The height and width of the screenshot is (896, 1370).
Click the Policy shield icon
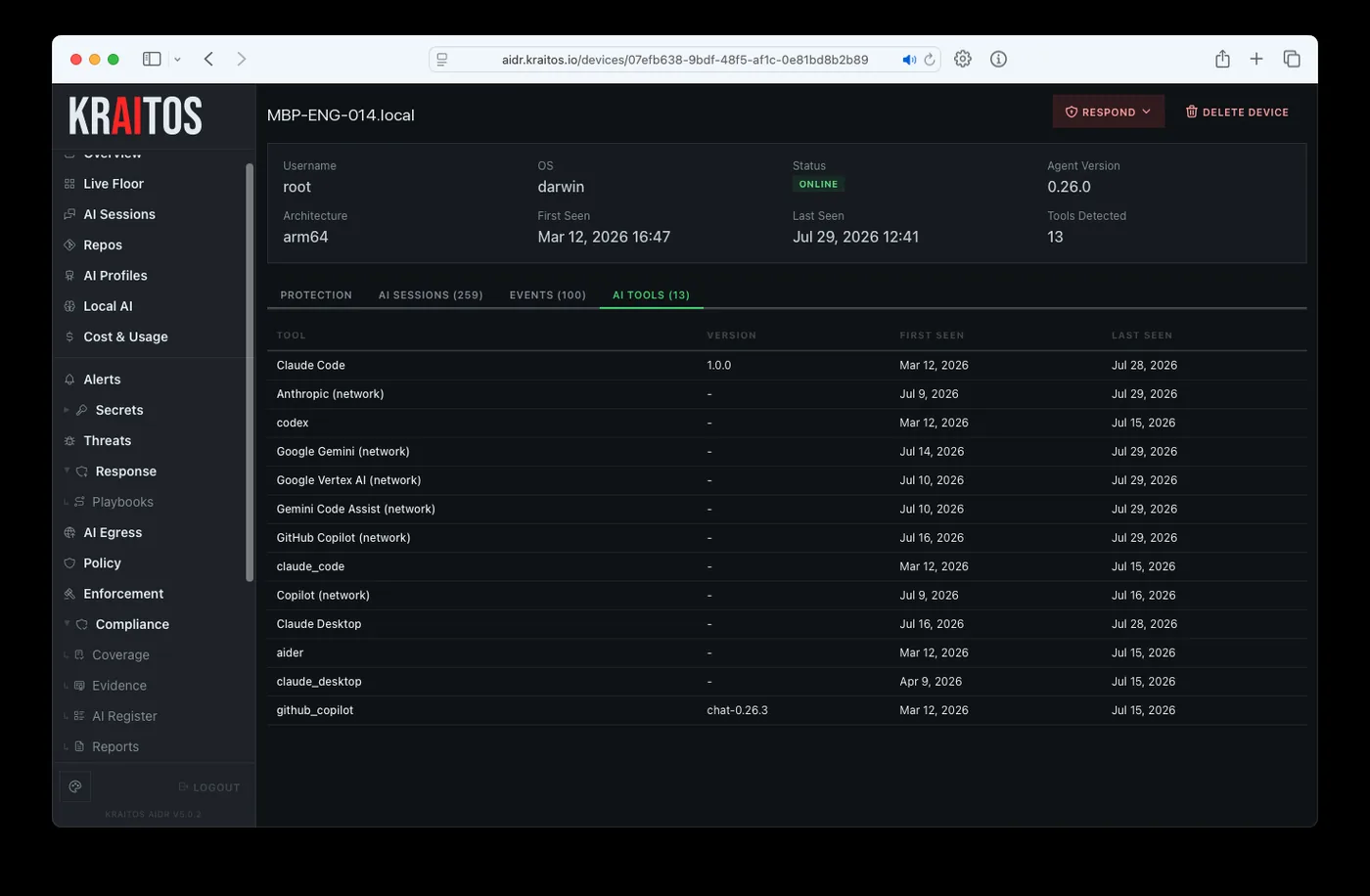click(x=69, y=563)
